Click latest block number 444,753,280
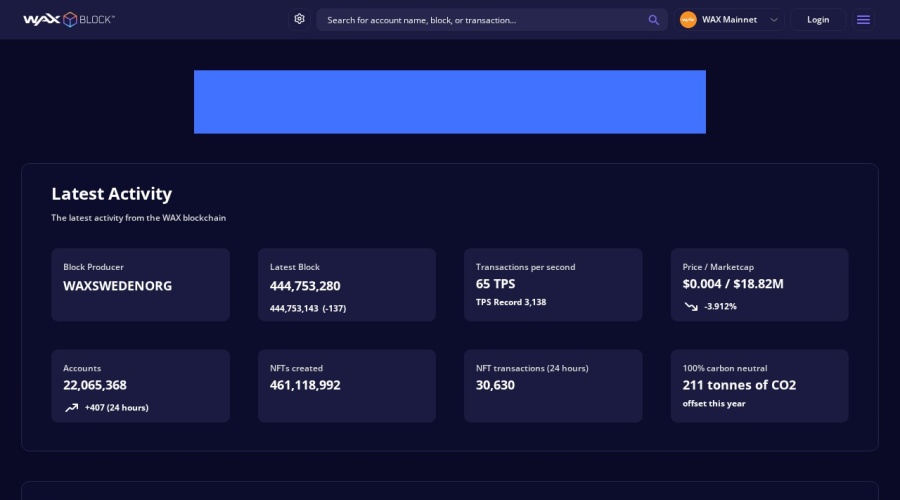The image size is (900, 500). [x=305, y=286]
